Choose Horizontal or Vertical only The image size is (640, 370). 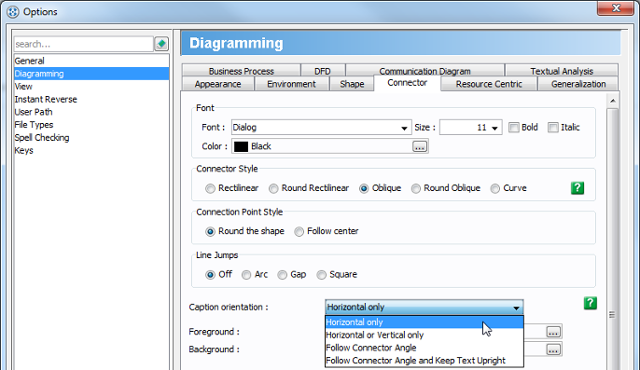pos(424,335)
